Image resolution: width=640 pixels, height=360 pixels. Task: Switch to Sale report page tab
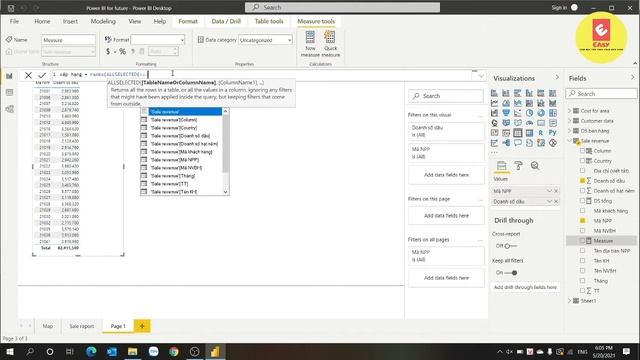(x=82, y=326)
